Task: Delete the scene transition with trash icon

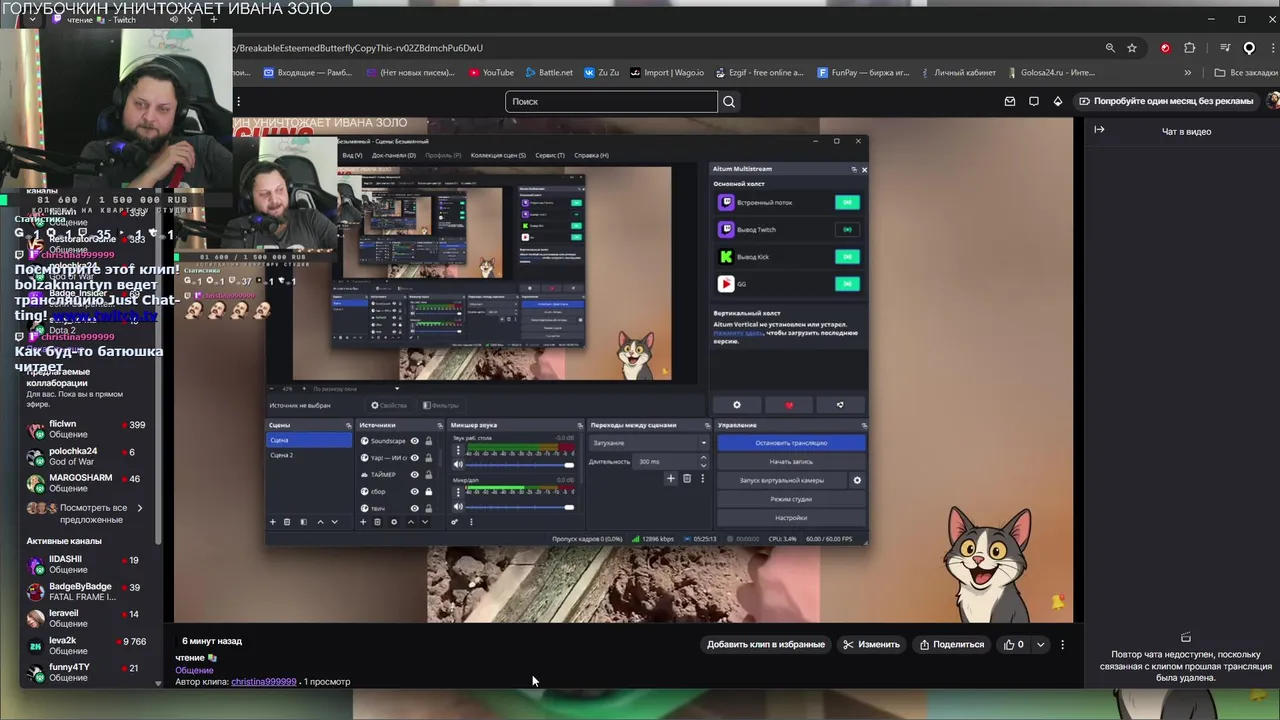Action: point(686,479)
